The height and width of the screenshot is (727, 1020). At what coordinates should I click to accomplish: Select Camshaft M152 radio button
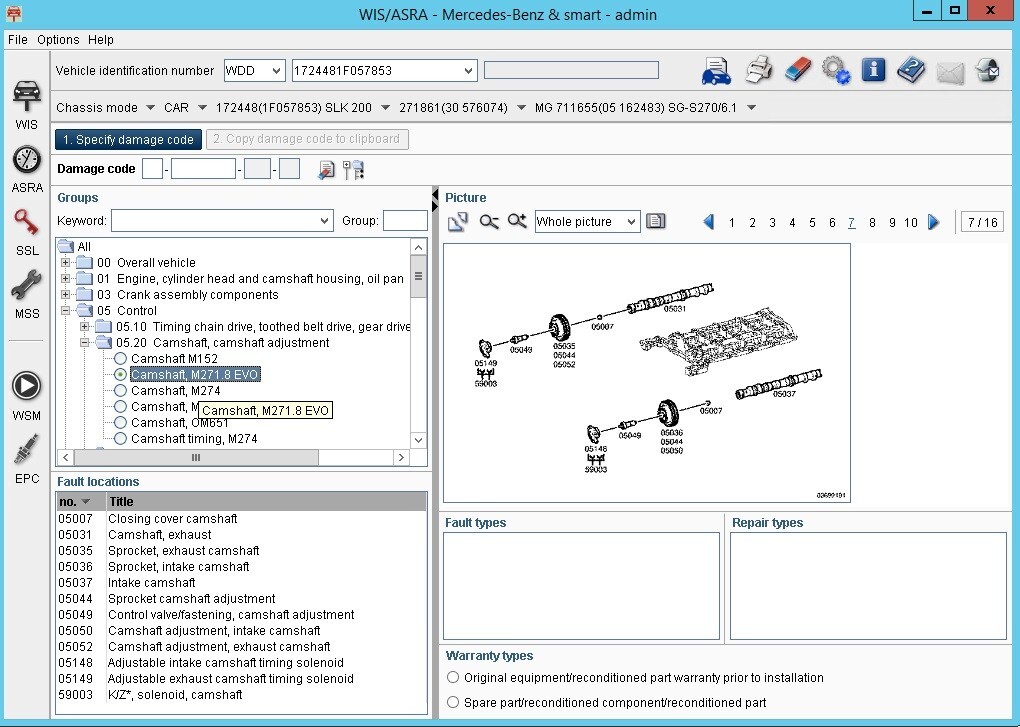121,359
